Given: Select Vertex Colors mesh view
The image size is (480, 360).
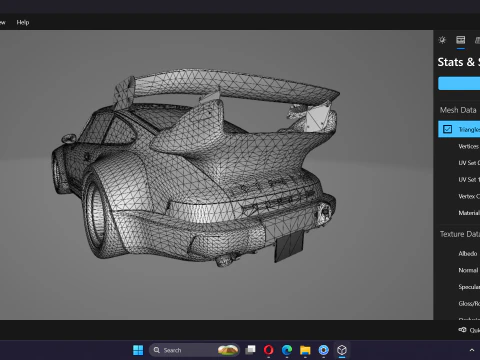Looking at the screenshot, I should coord(469,196).
